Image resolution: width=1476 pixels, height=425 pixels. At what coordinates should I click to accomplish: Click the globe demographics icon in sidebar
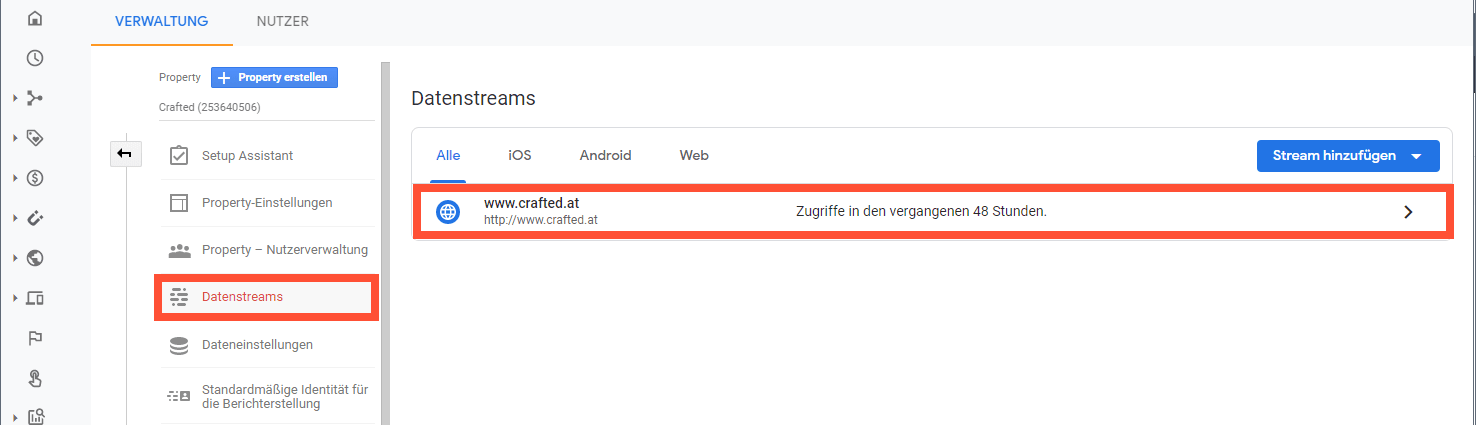pyautogui.click(x=35, y=258)
